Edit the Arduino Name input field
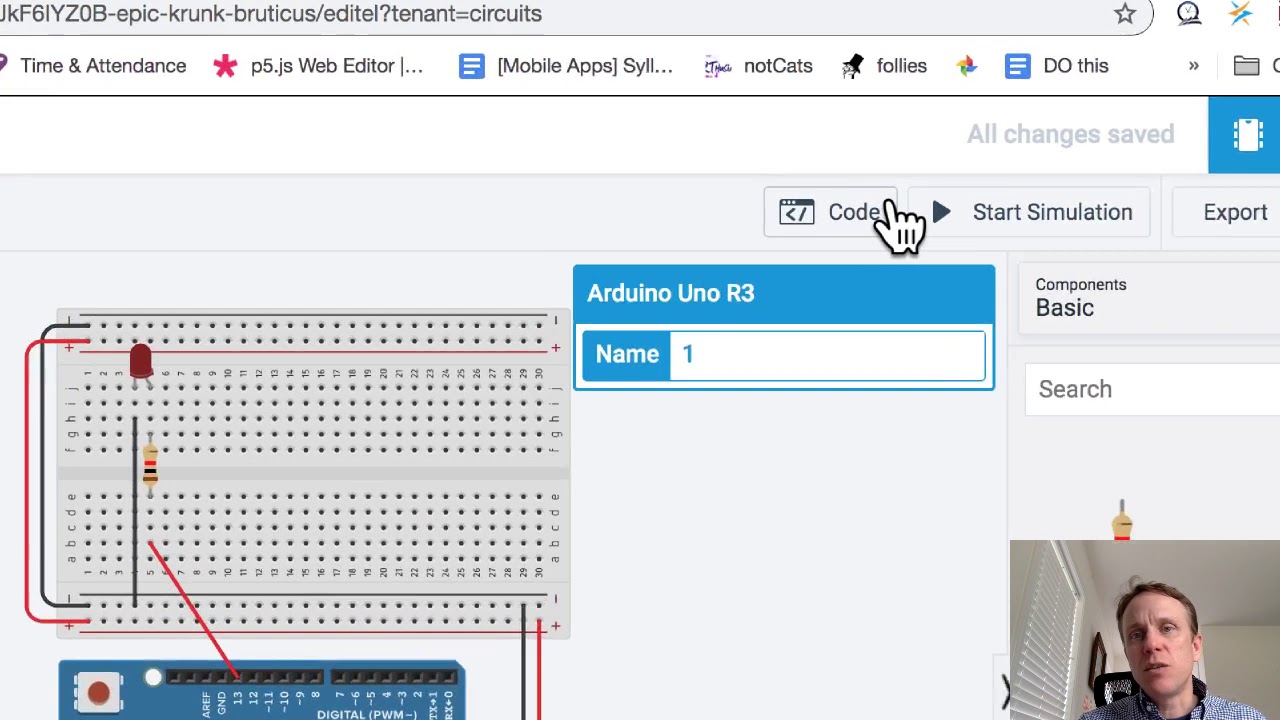The height and width of the screenshot is (720, 1280). point(828,354)
